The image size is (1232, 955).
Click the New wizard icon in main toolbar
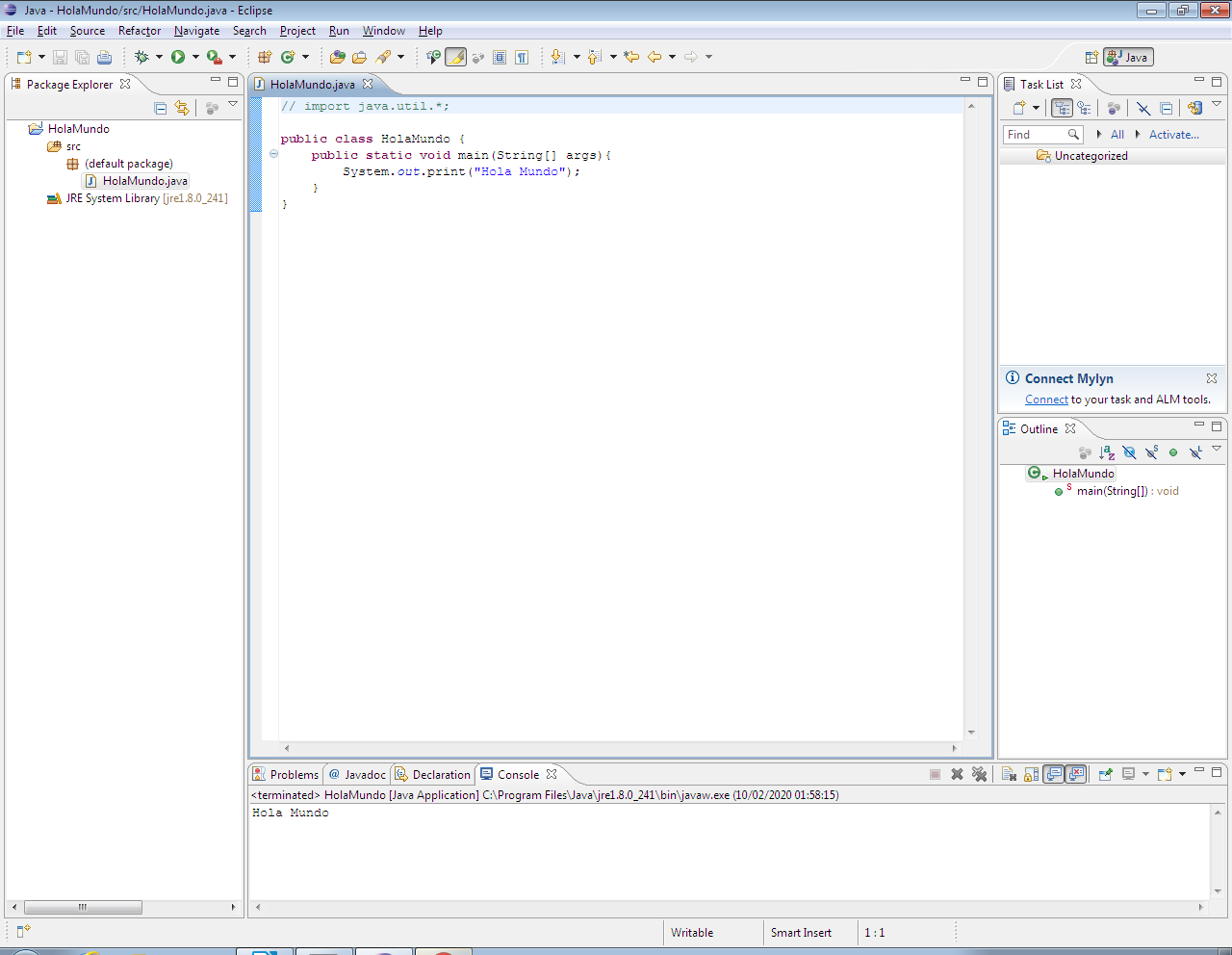point(24,57)
